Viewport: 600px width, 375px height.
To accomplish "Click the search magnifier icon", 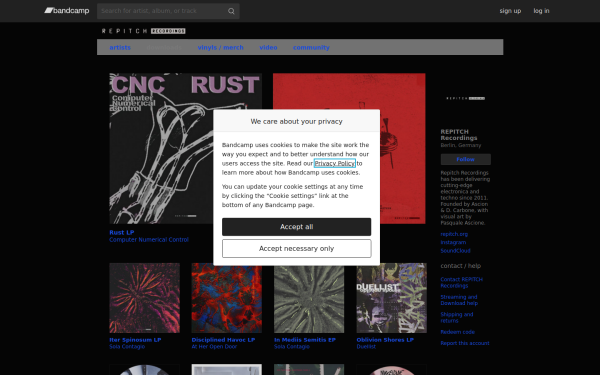I will click(x=231, y=11).
